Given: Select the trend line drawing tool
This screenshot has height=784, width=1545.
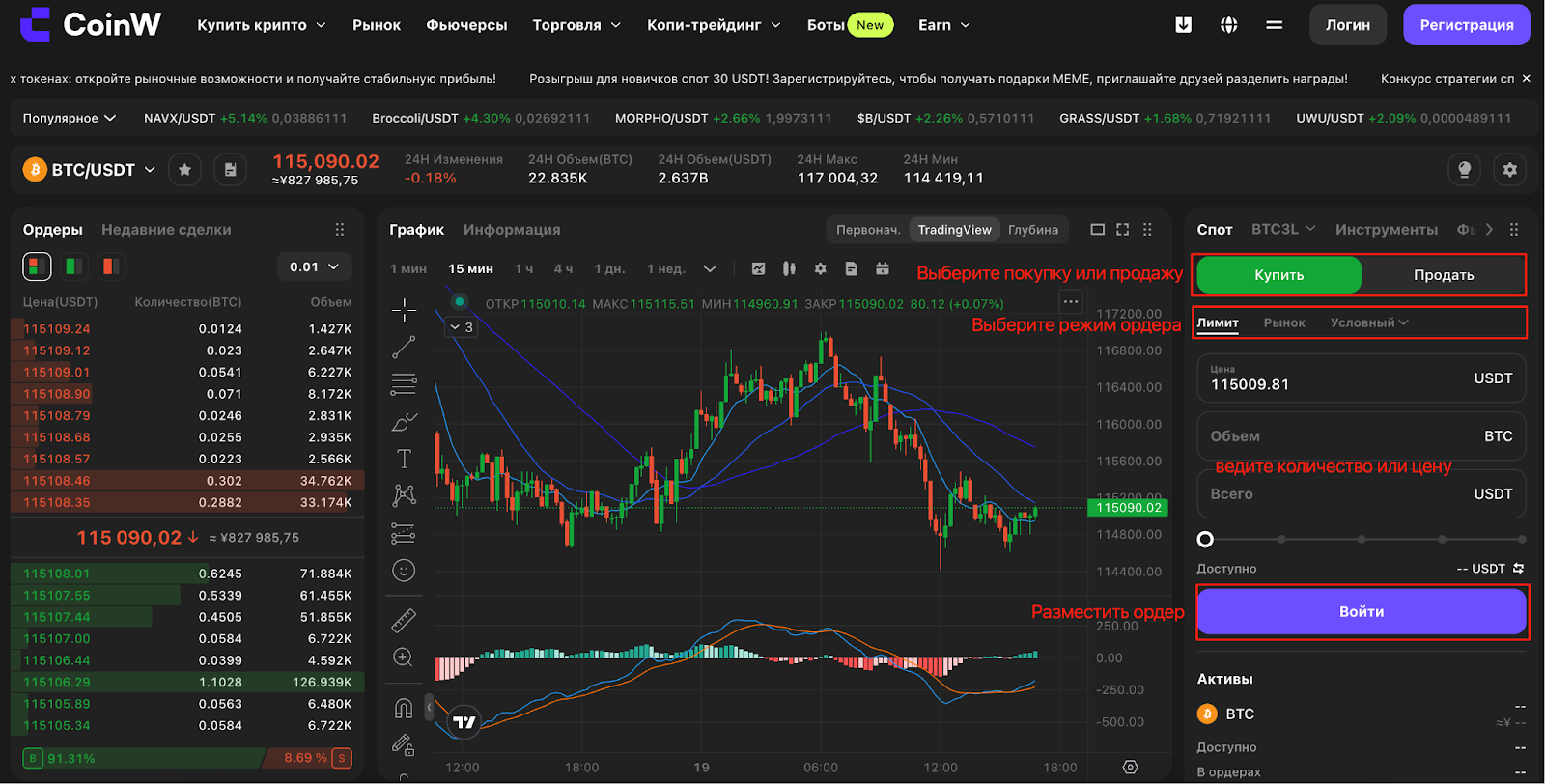Looking at the screenshot, I should click(x=405, y=347).
